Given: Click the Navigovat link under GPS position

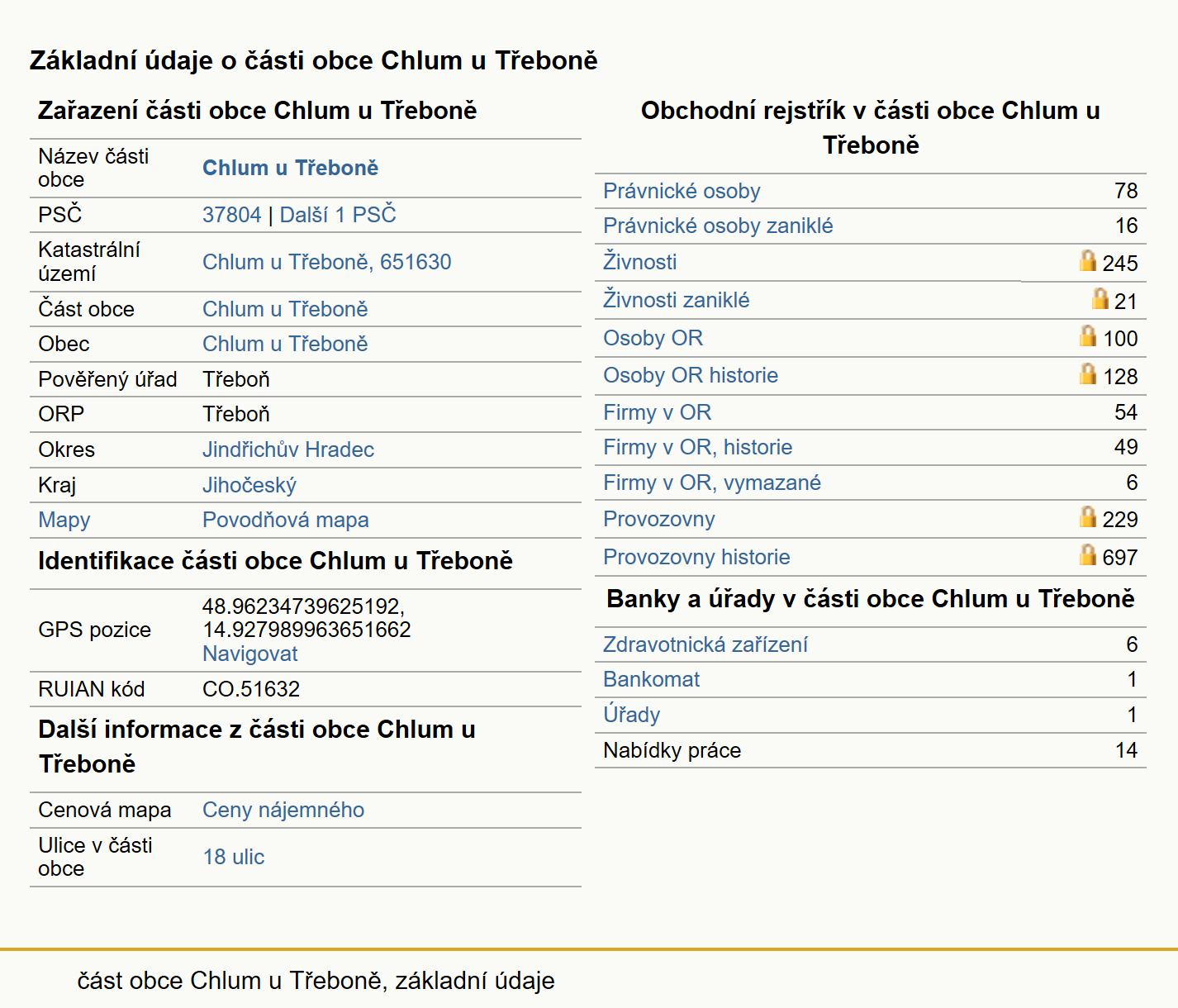Looking at the screenshot, I should (250, 654).
